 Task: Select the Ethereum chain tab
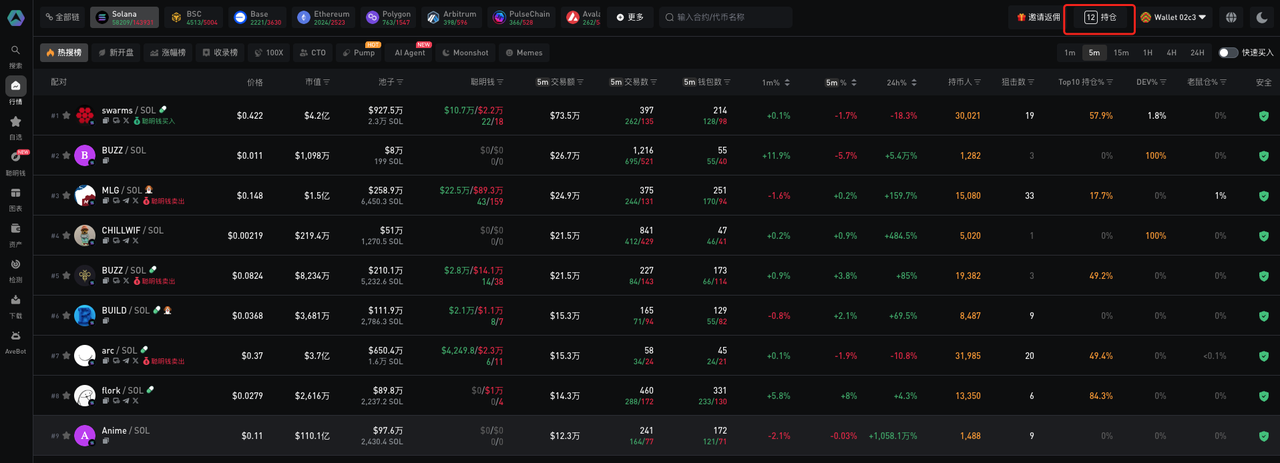point(323,17)
